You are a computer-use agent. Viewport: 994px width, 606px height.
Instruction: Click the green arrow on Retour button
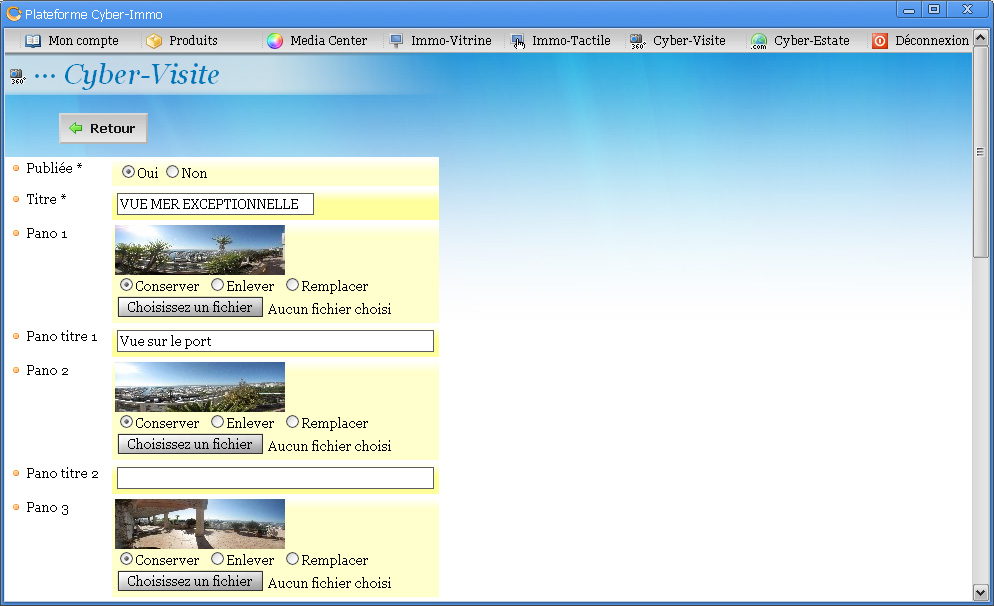pyautogui.click(x=76, y=128)
